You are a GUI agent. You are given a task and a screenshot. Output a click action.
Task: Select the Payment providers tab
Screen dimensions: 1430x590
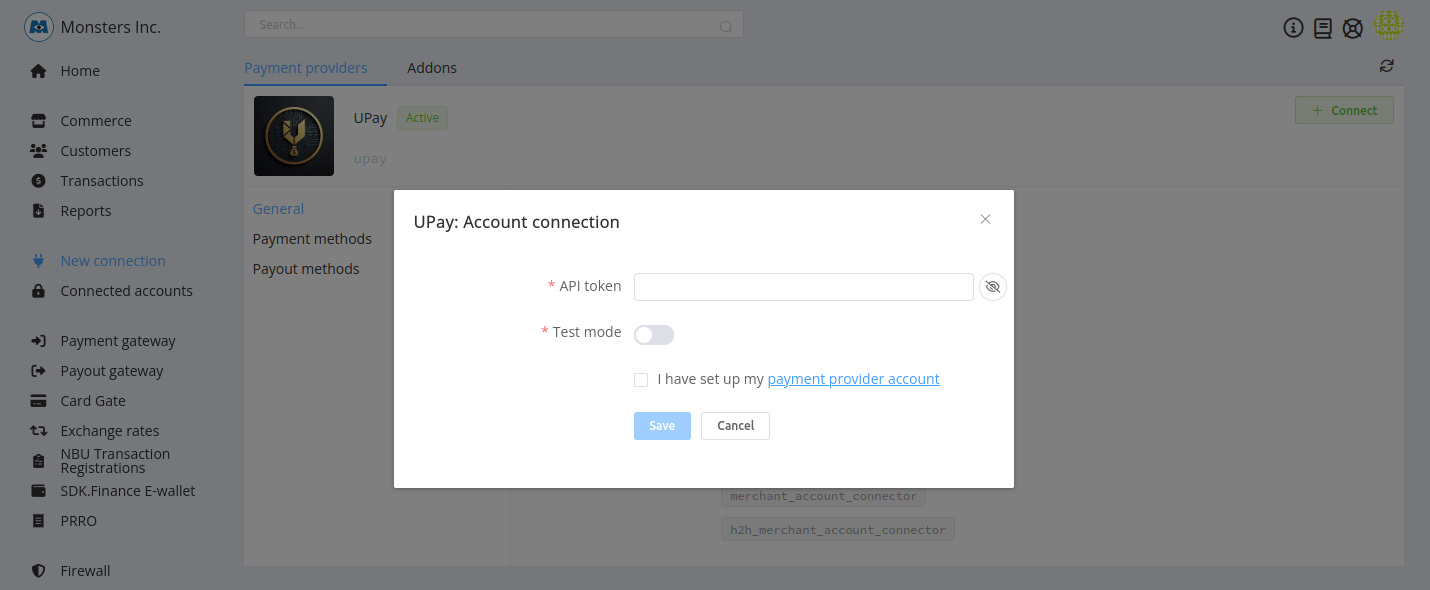[x=306, y=68]
